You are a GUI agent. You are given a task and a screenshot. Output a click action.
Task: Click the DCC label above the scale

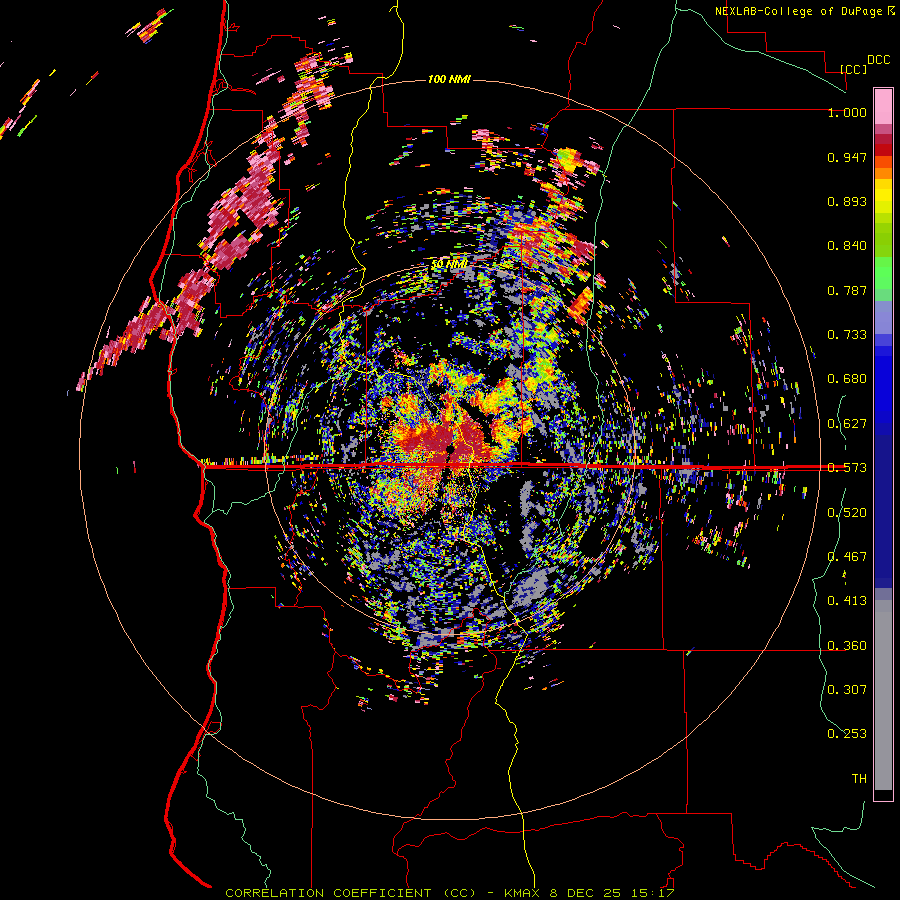pyautogui.click(x=878, y=60)
